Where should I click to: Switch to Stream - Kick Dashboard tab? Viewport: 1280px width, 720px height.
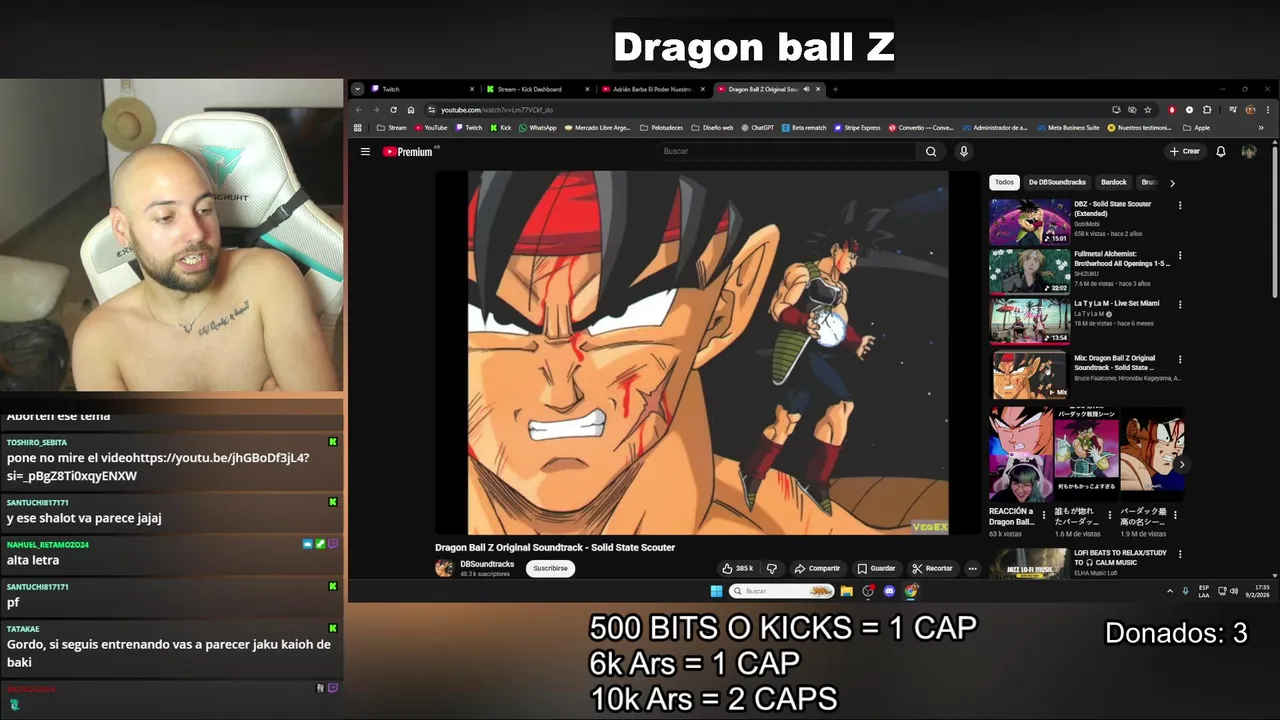coord(536,89)
